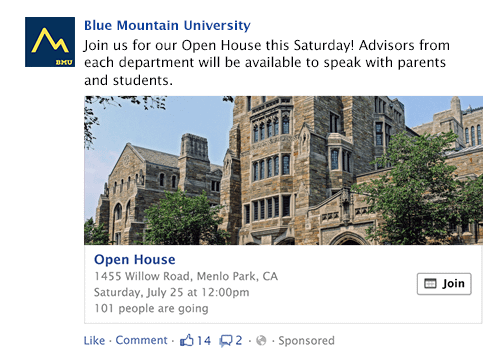Image resolution: width=497 pixels, height=362 pixels.
Task: Click the 101 people are going text
Action: 151,308
